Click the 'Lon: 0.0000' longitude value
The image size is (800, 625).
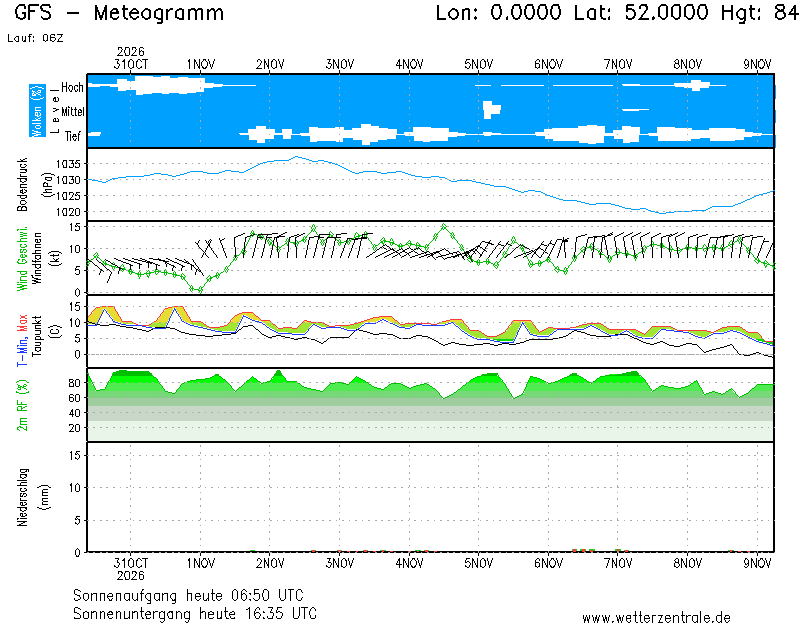tap(498, 13)
